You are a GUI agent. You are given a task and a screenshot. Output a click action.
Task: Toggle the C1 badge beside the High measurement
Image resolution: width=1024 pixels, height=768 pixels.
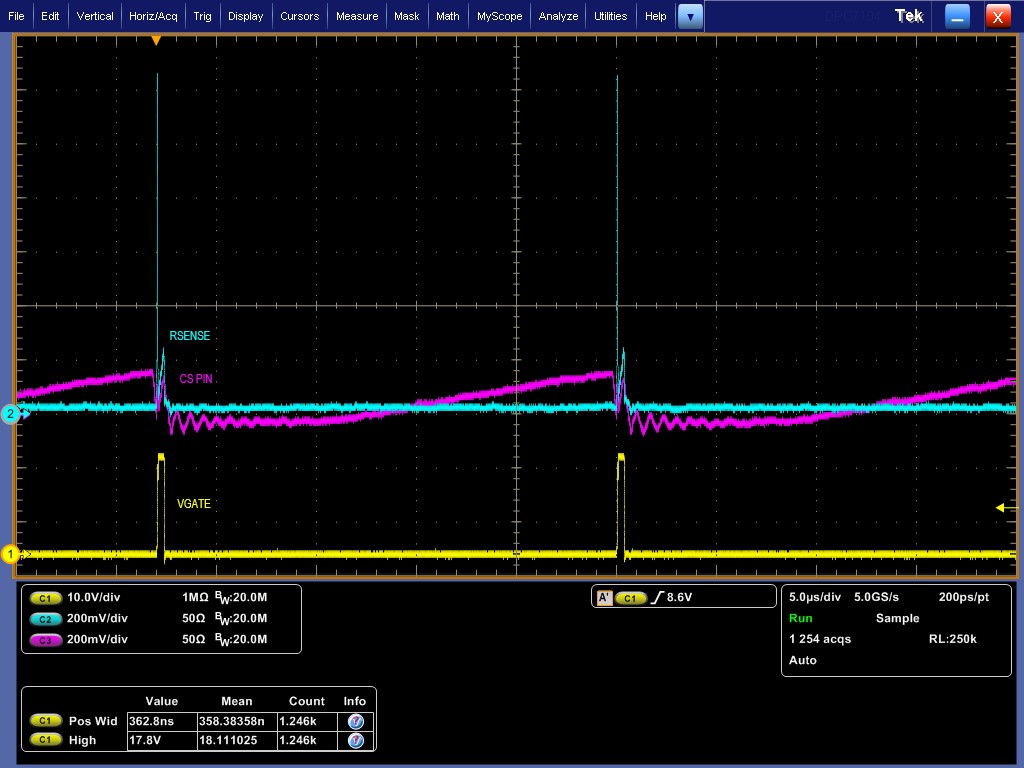(x=45, y=740)
